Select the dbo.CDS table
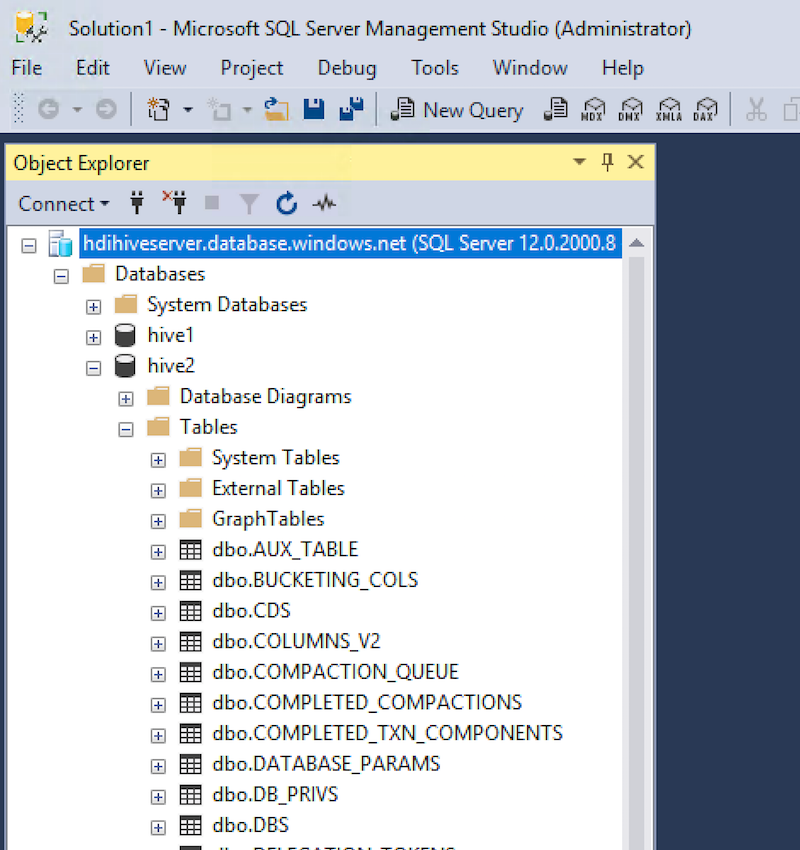Screen dimensions: 800x850 [251, 610]
